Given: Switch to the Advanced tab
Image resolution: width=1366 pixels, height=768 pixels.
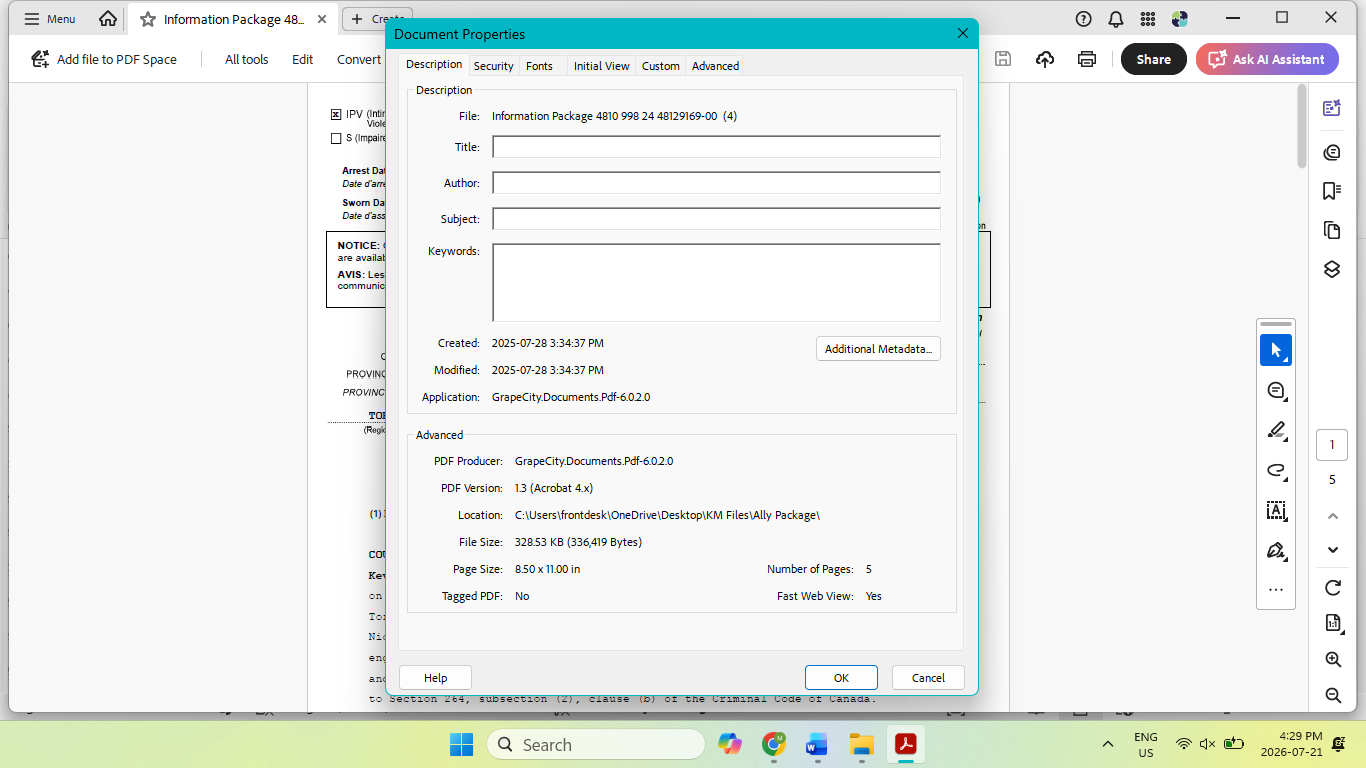Looking at the screenshot, I should point(715,66).
